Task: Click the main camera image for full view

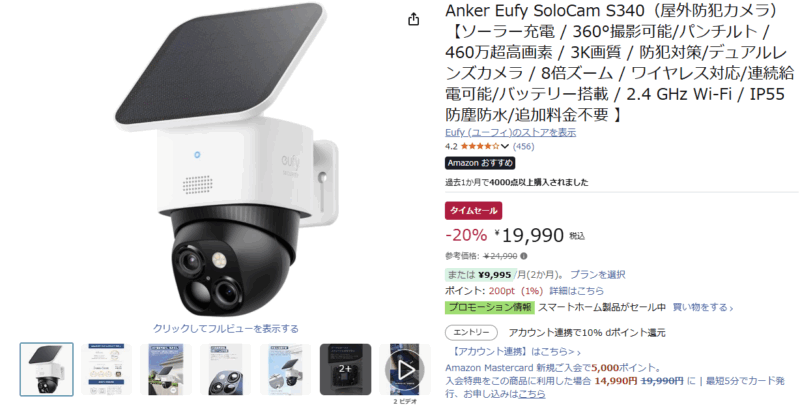Action: click(x=226, y=161)
